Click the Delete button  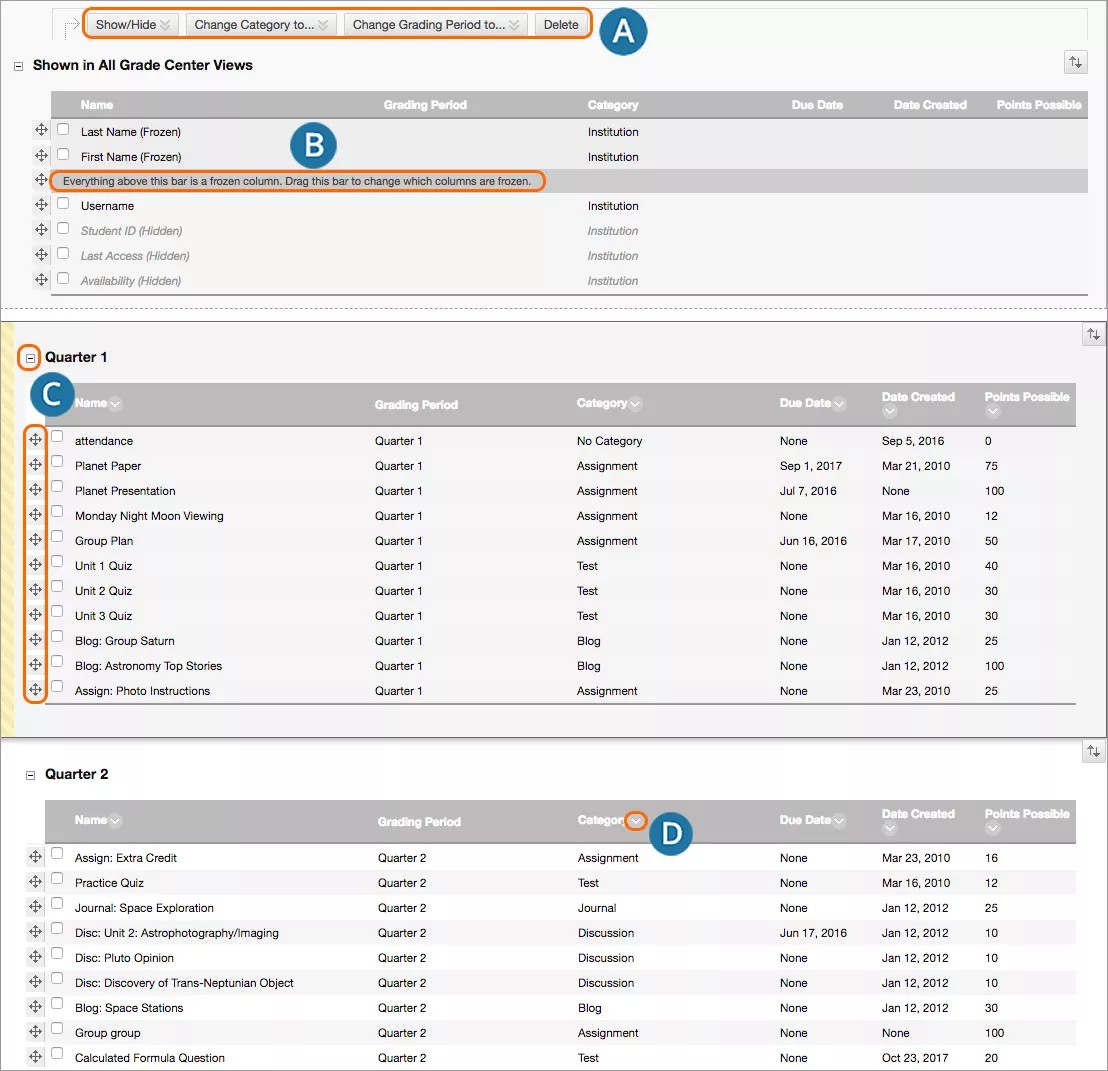pos(561,24)
